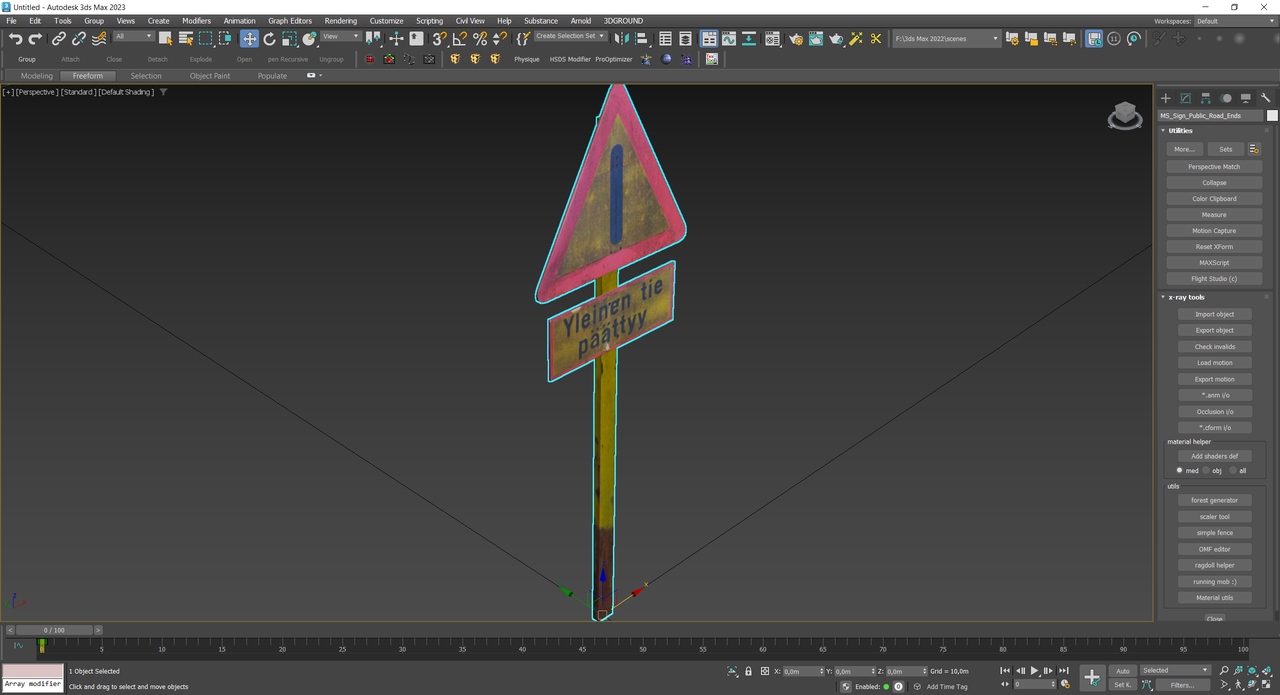Click the Undo arrow icon

15,39
